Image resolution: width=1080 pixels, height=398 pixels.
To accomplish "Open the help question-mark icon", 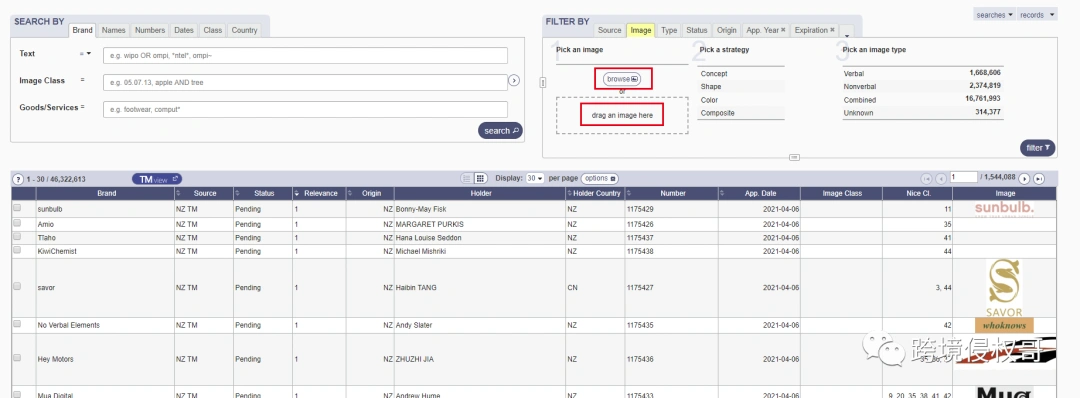I will [19, 179].
